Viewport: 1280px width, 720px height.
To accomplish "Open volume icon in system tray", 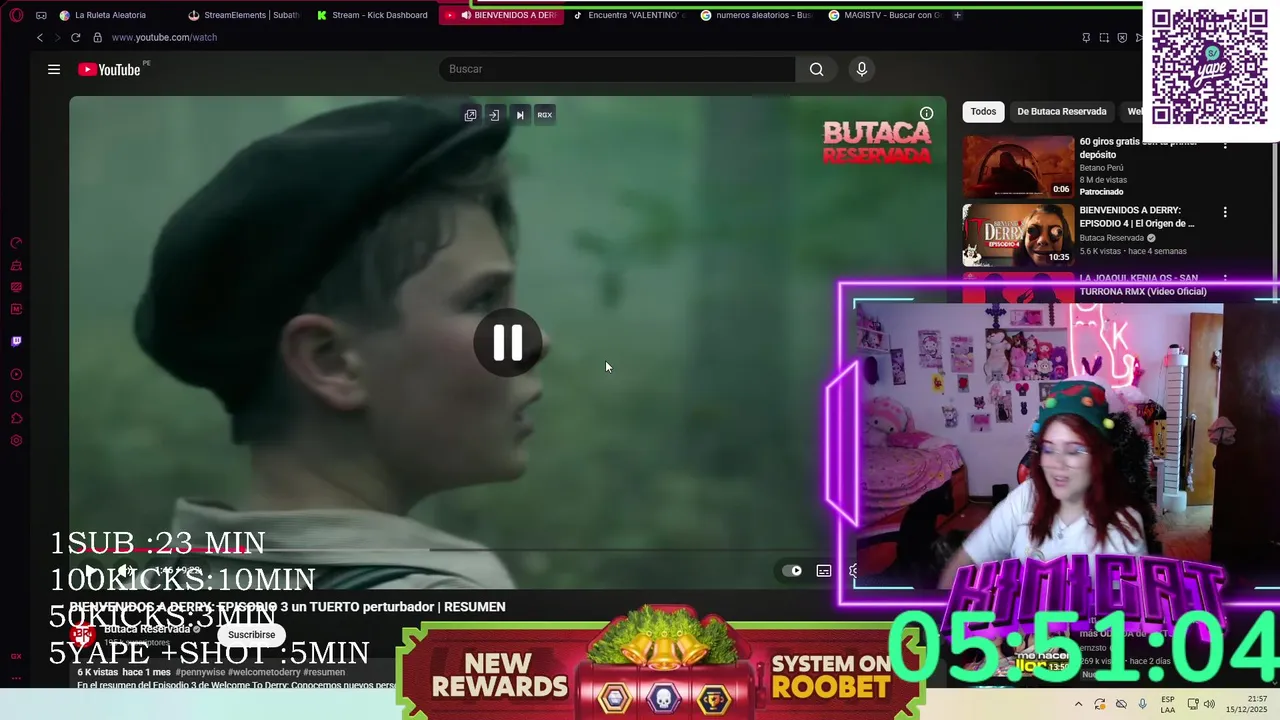I will [1209, 704].
